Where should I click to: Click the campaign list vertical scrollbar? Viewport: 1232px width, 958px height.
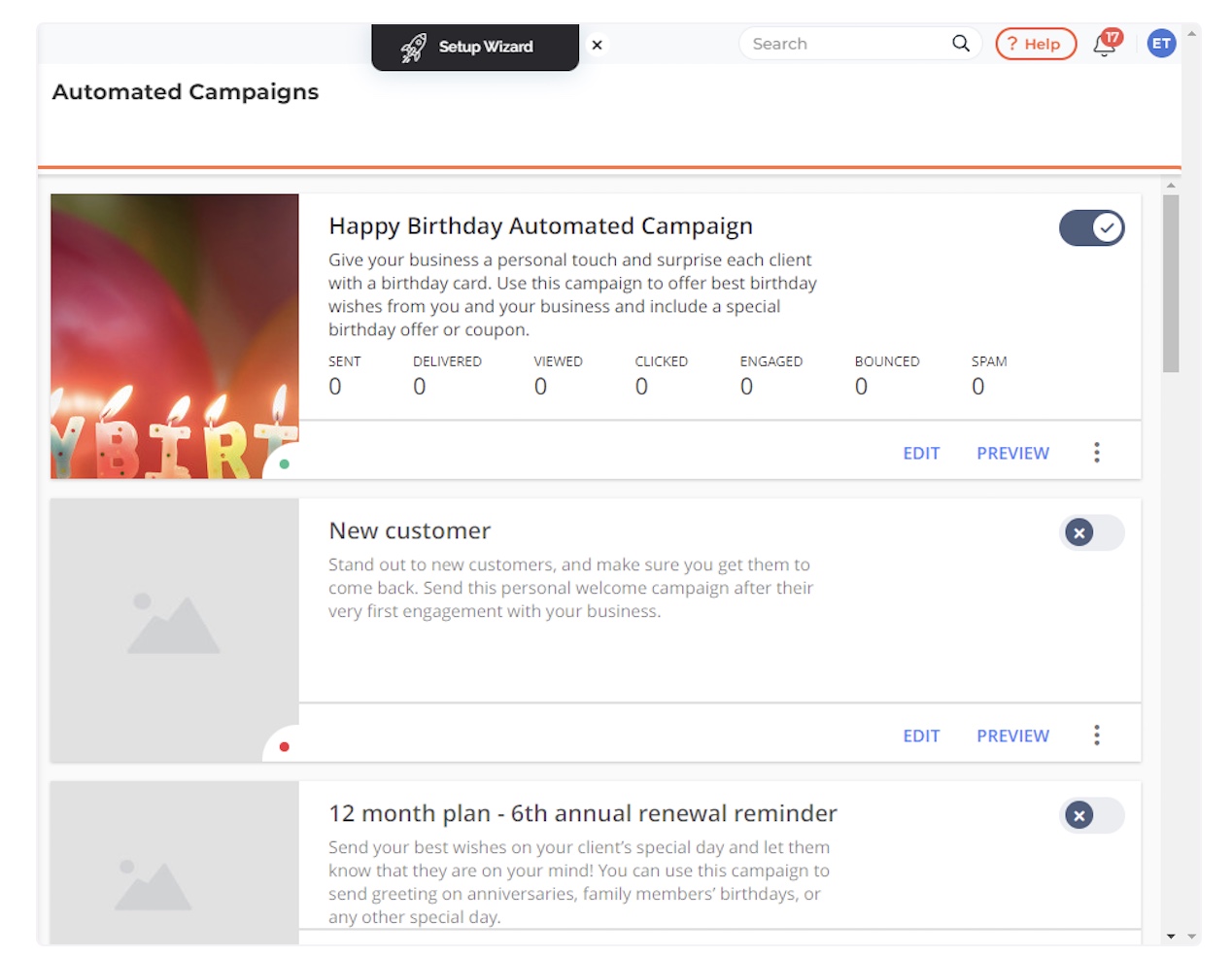point(1171,284)
